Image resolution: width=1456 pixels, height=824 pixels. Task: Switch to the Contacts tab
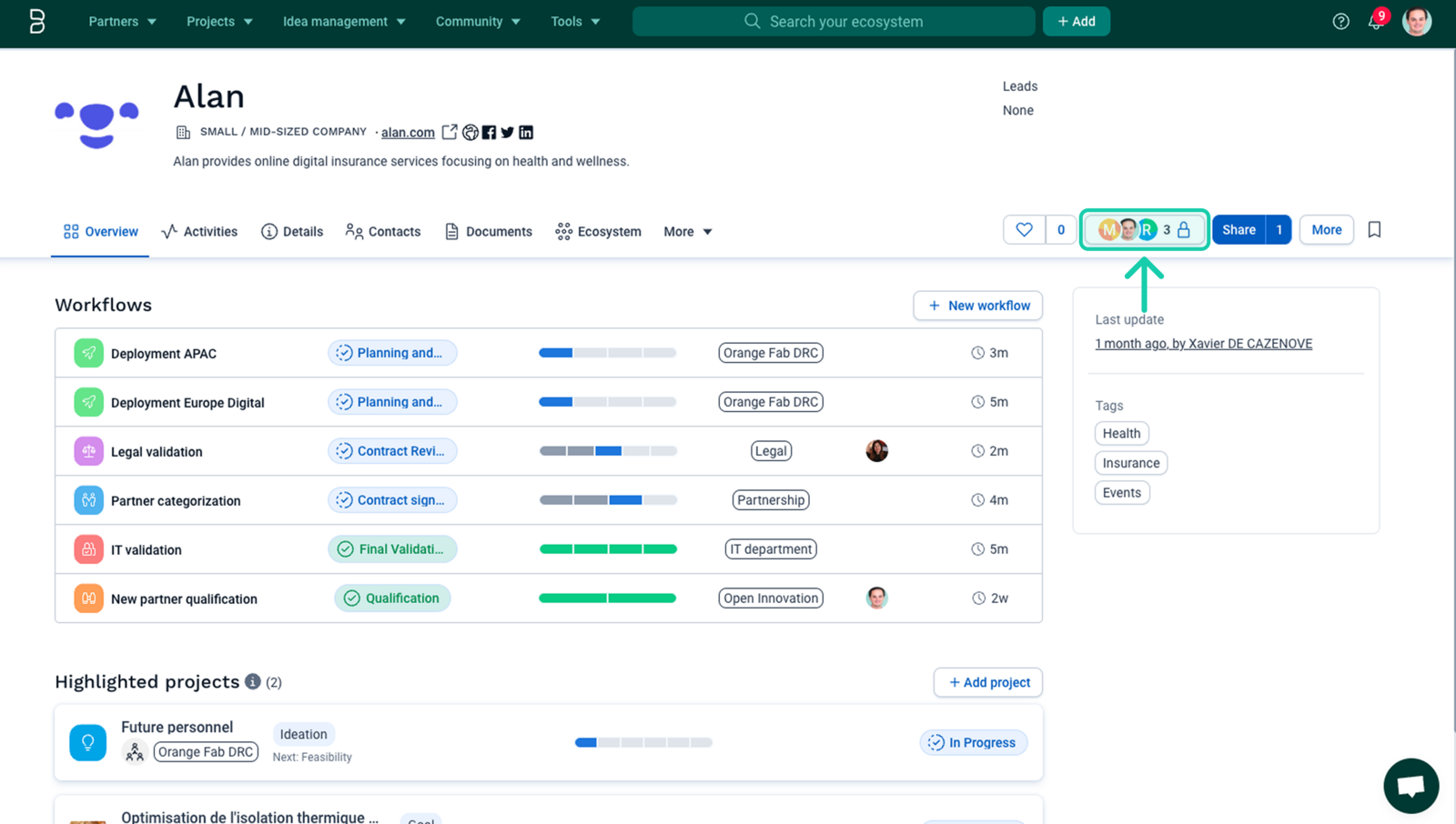click(383, 232)
